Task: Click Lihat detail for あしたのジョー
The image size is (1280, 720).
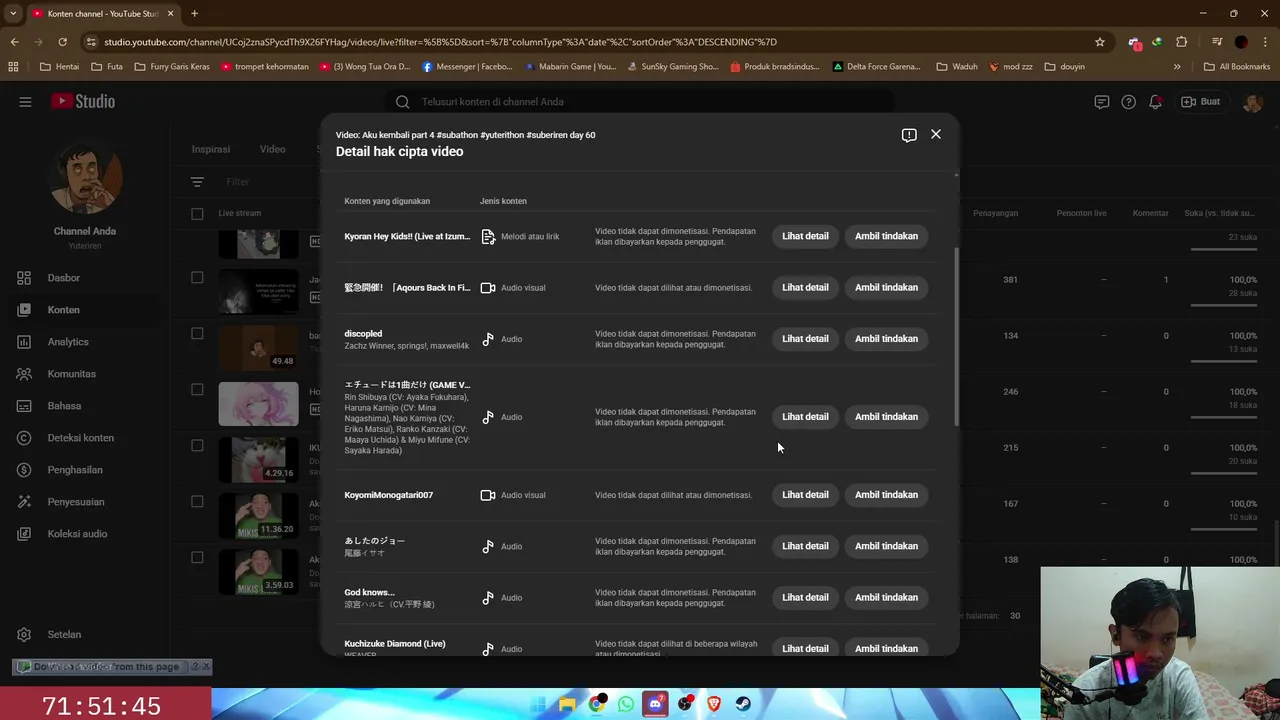Action: (805, 546)
